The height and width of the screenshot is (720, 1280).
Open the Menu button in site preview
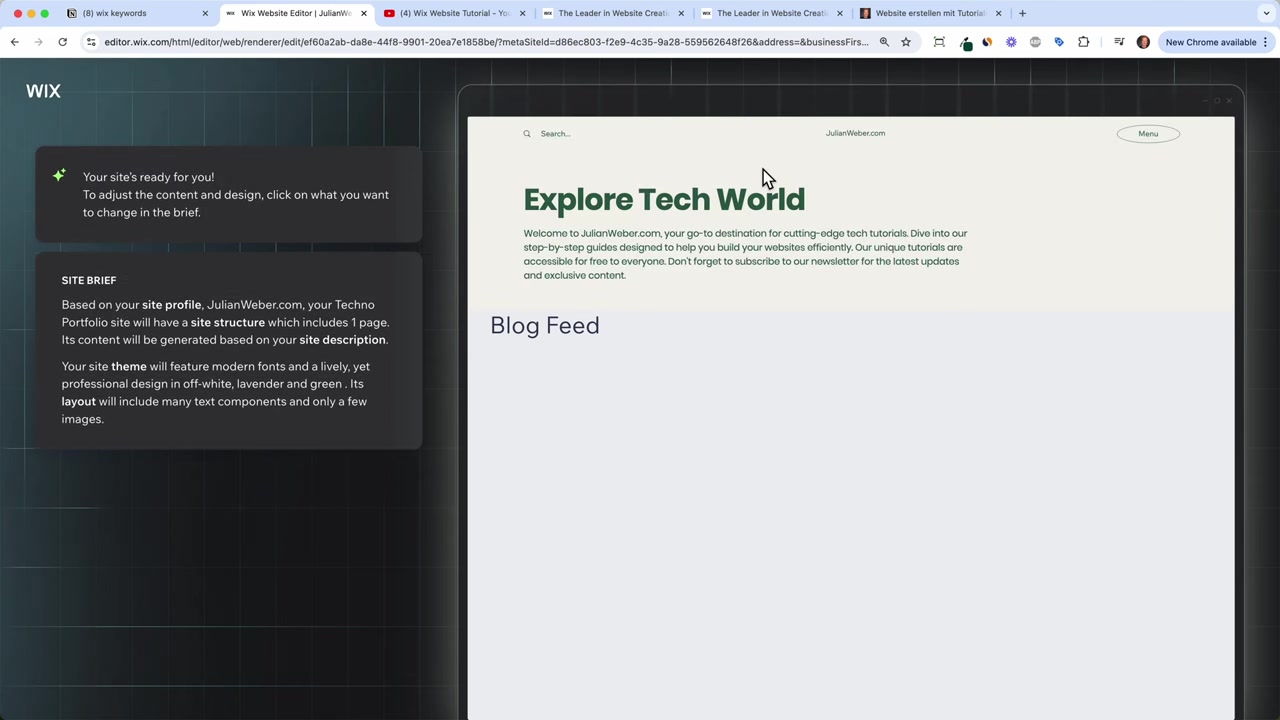click(x=1148, y=134)
